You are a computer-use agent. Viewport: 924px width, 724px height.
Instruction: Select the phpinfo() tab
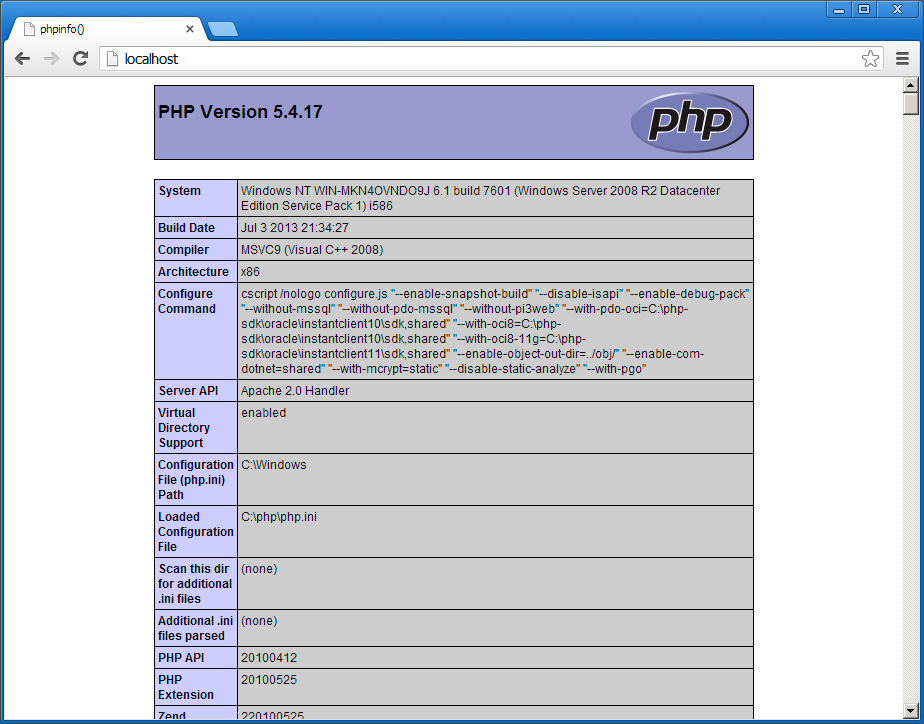pos(106,29)
